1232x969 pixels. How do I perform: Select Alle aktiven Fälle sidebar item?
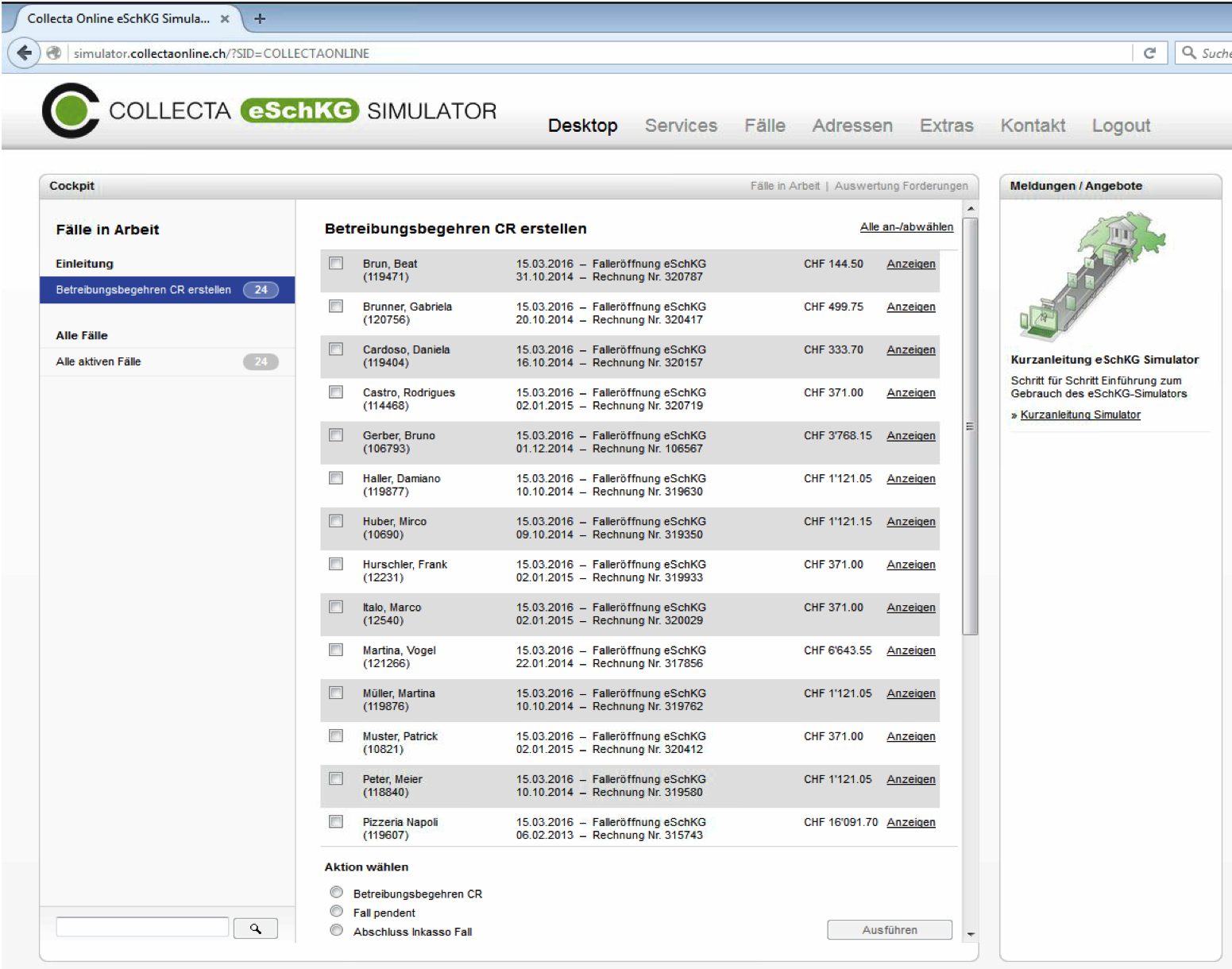click(x=167, y=361)
